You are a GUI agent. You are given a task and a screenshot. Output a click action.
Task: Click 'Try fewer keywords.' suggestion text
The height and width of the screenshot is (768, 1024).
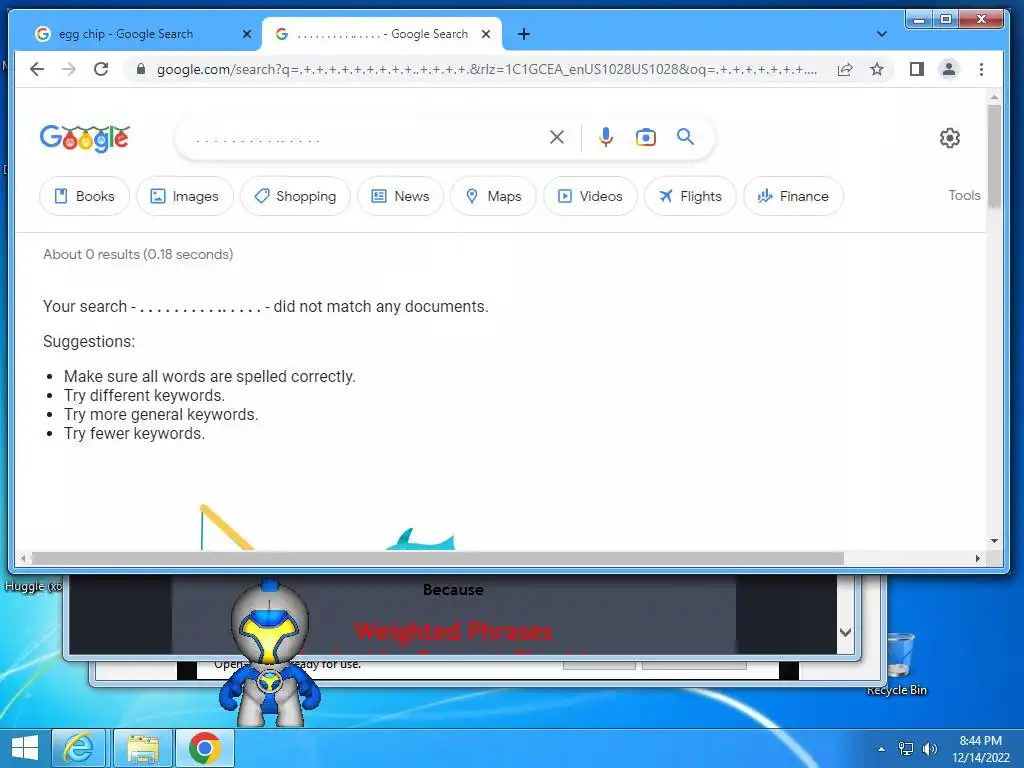[x=135, y=434]
